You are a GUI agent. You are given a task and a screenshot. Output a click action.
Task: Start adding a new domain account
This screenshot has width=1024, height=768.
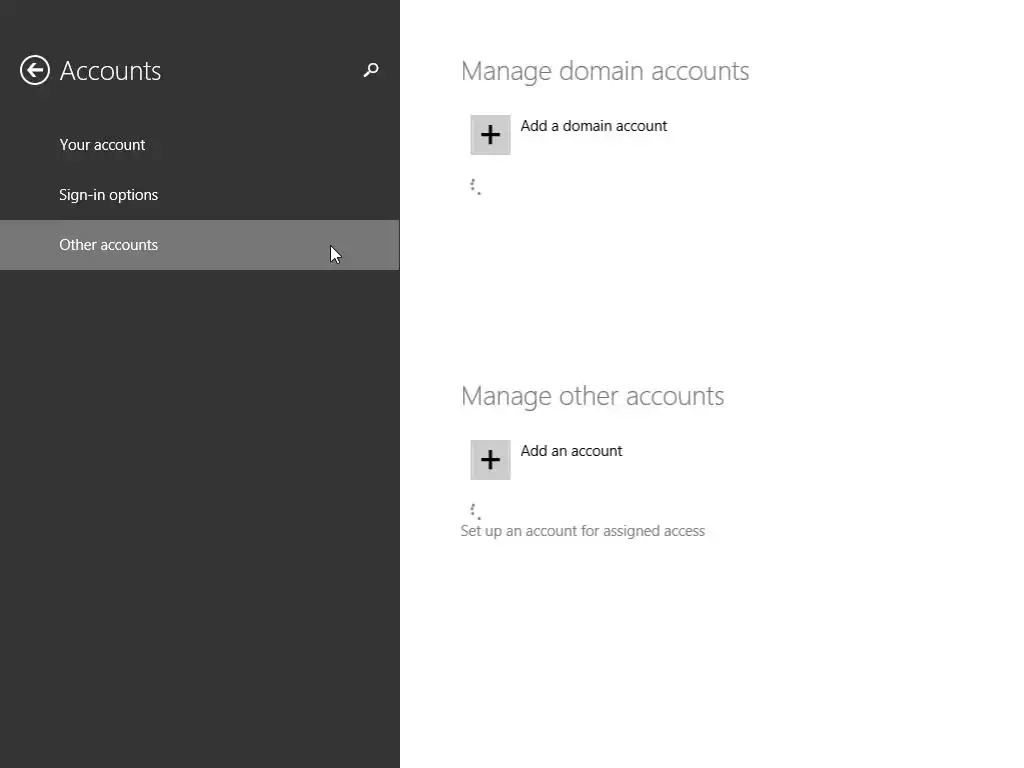click(490, 135)
